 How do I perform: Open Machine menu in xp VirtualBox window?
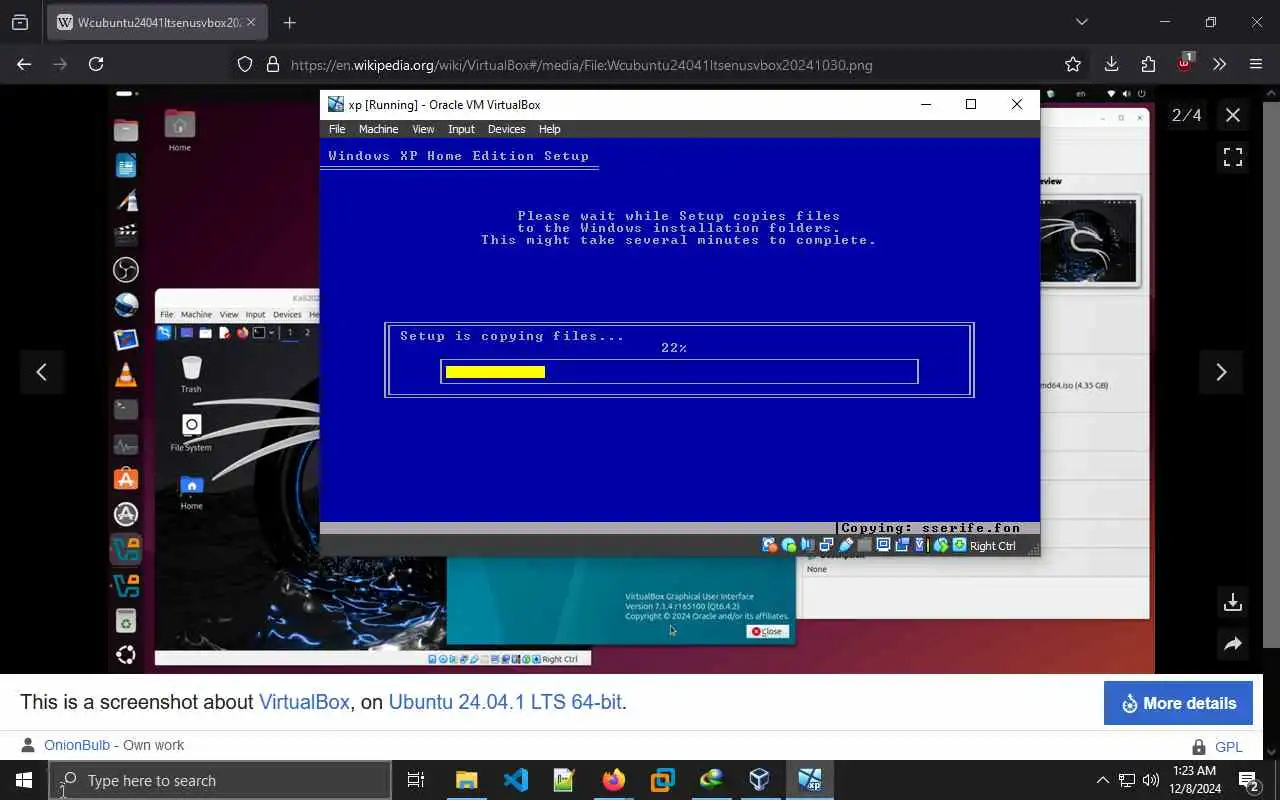tap(378, 129)
